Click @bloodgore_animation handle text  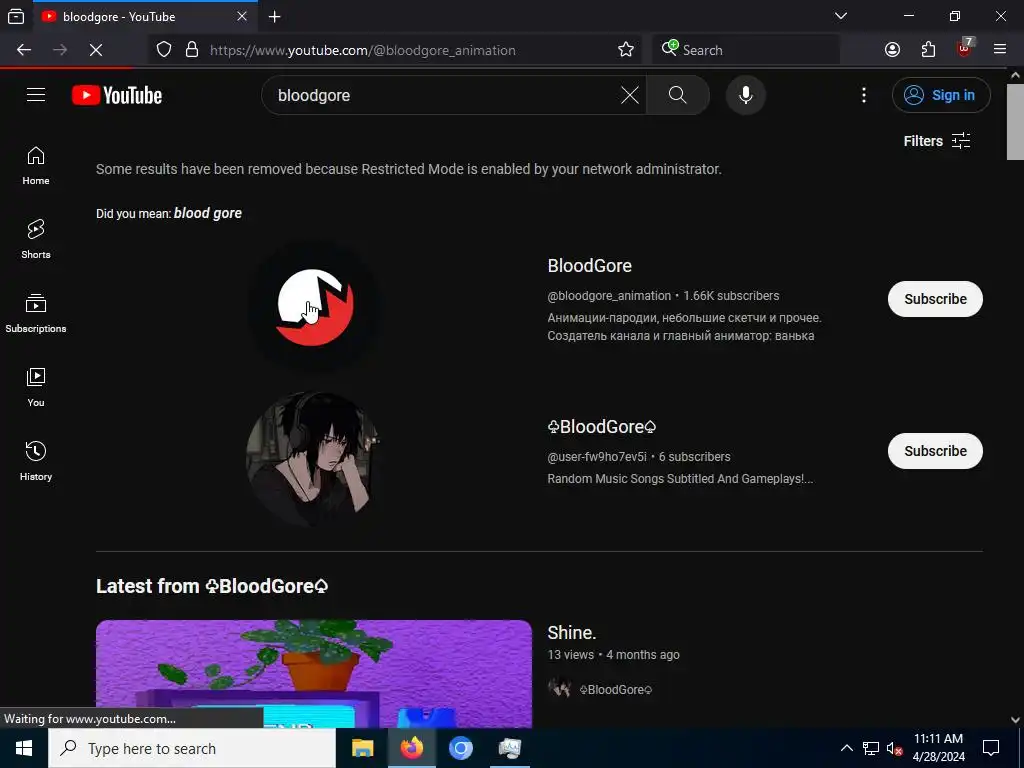pos(609,296)
